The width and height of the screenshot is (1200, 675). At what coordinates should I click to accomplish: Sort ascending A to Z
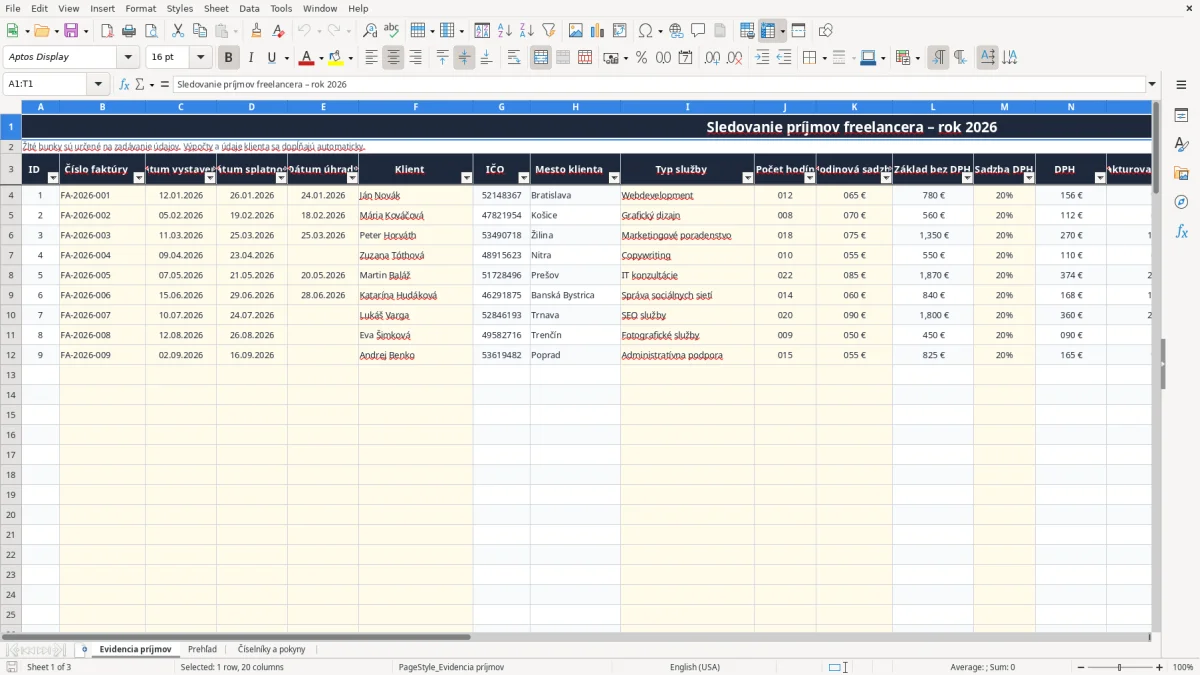[x=505, y=31]
